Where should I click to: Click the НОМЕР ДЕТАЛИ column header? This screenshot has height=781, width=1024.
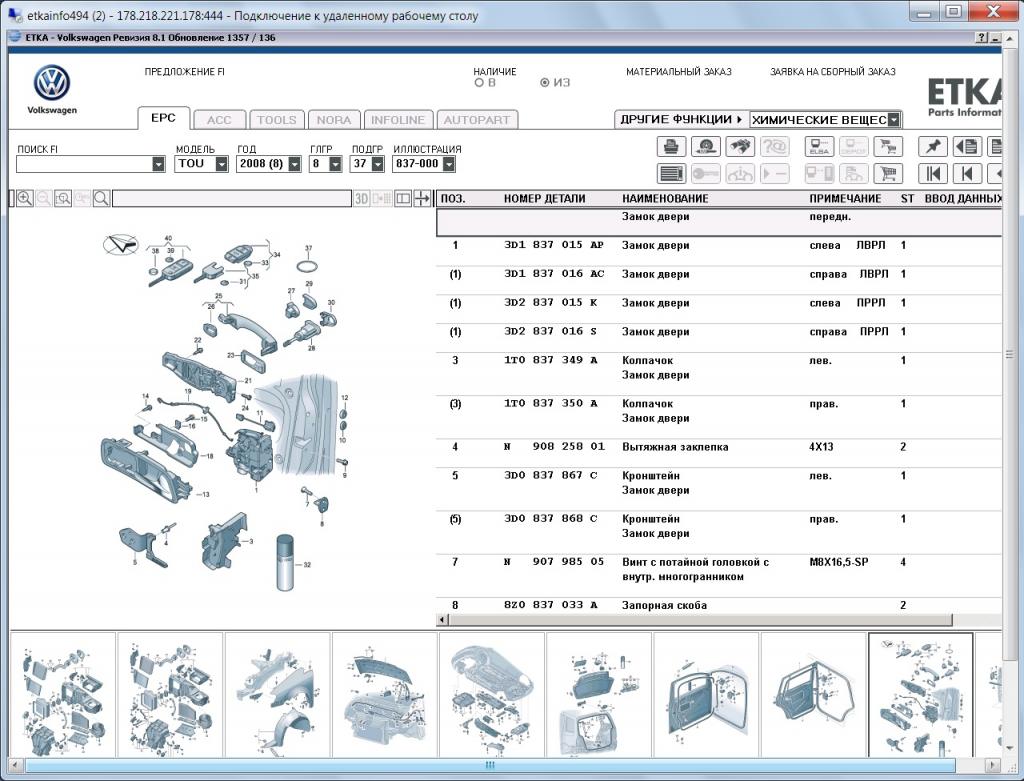(545, 199)
